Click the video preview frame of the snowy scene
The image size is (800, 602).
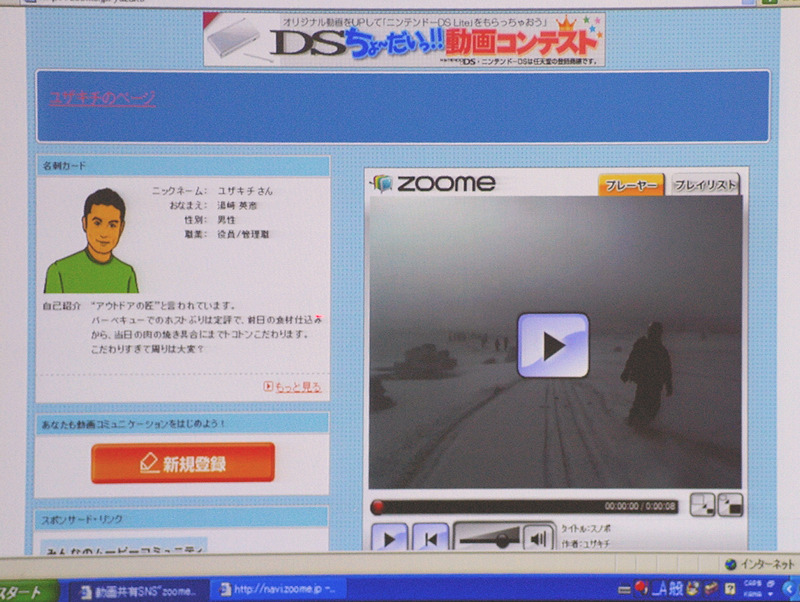[555, 343]
